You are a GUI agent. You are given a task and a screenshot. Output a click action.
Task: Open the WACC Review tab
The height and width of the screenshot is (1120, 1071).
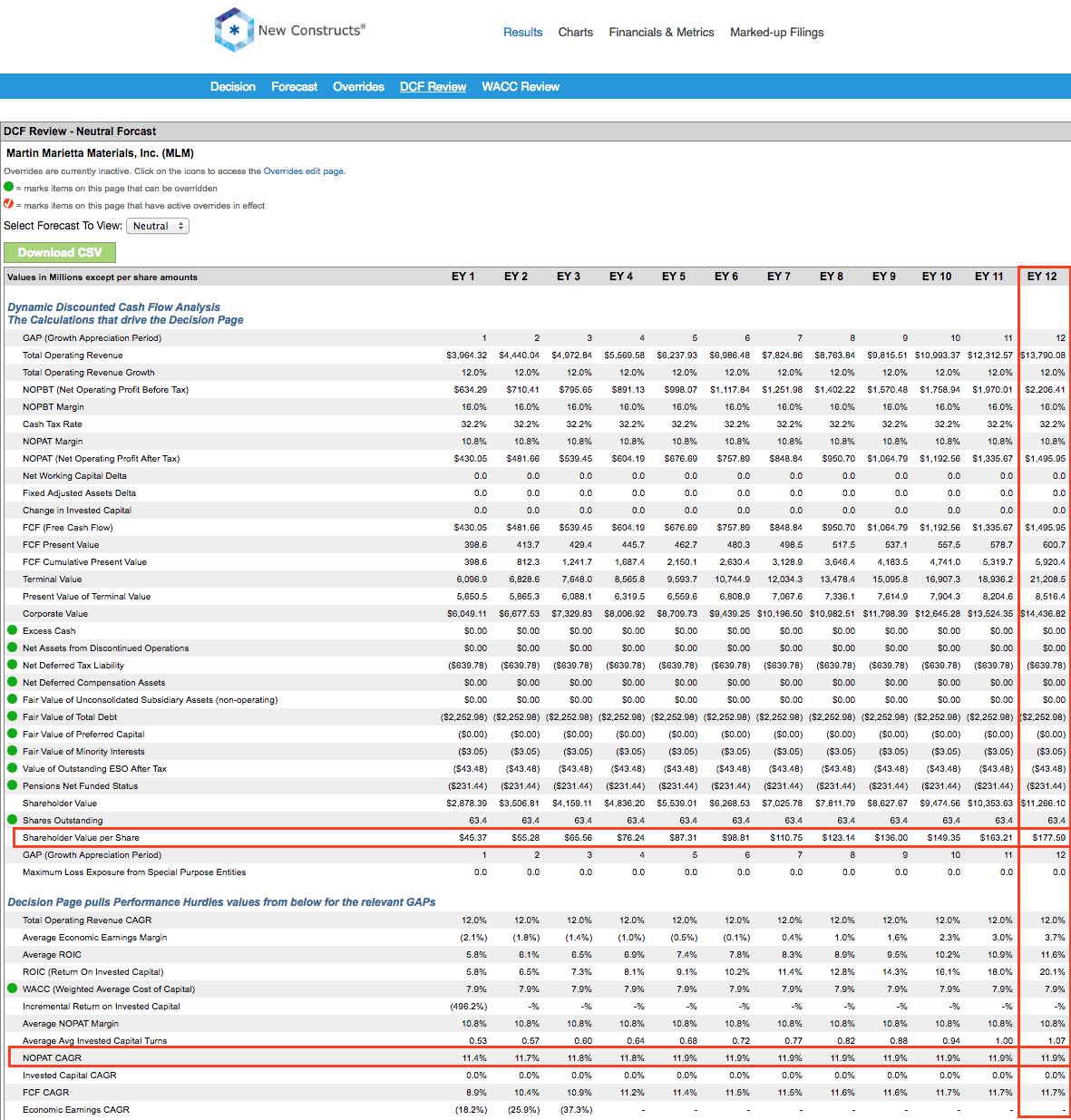pyautogui.click(x=521, y=87)
